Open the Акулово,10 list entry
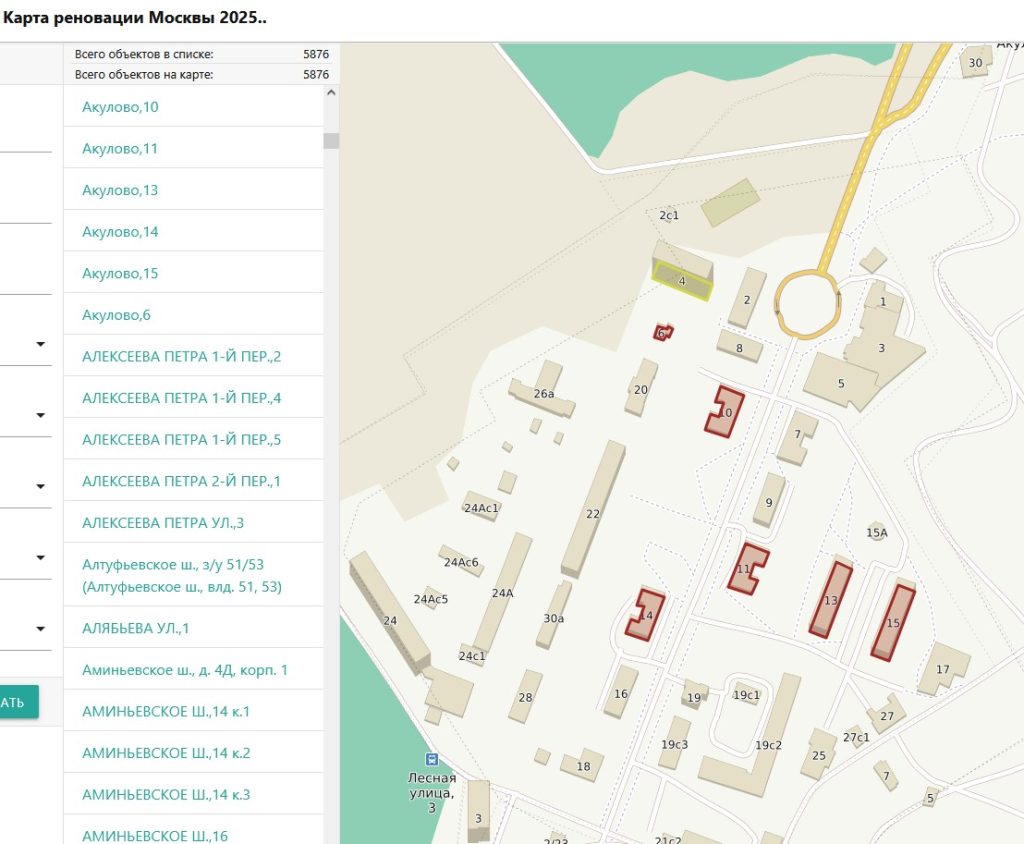 click(x=193, y=106)
